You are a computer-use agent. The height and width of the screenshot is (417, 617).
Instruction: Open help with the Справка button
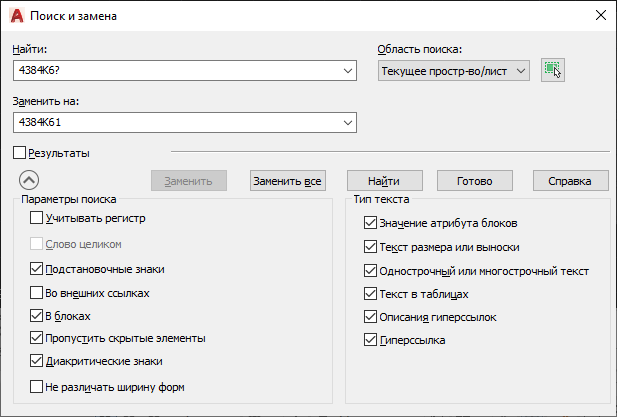(x=570, y=181)
